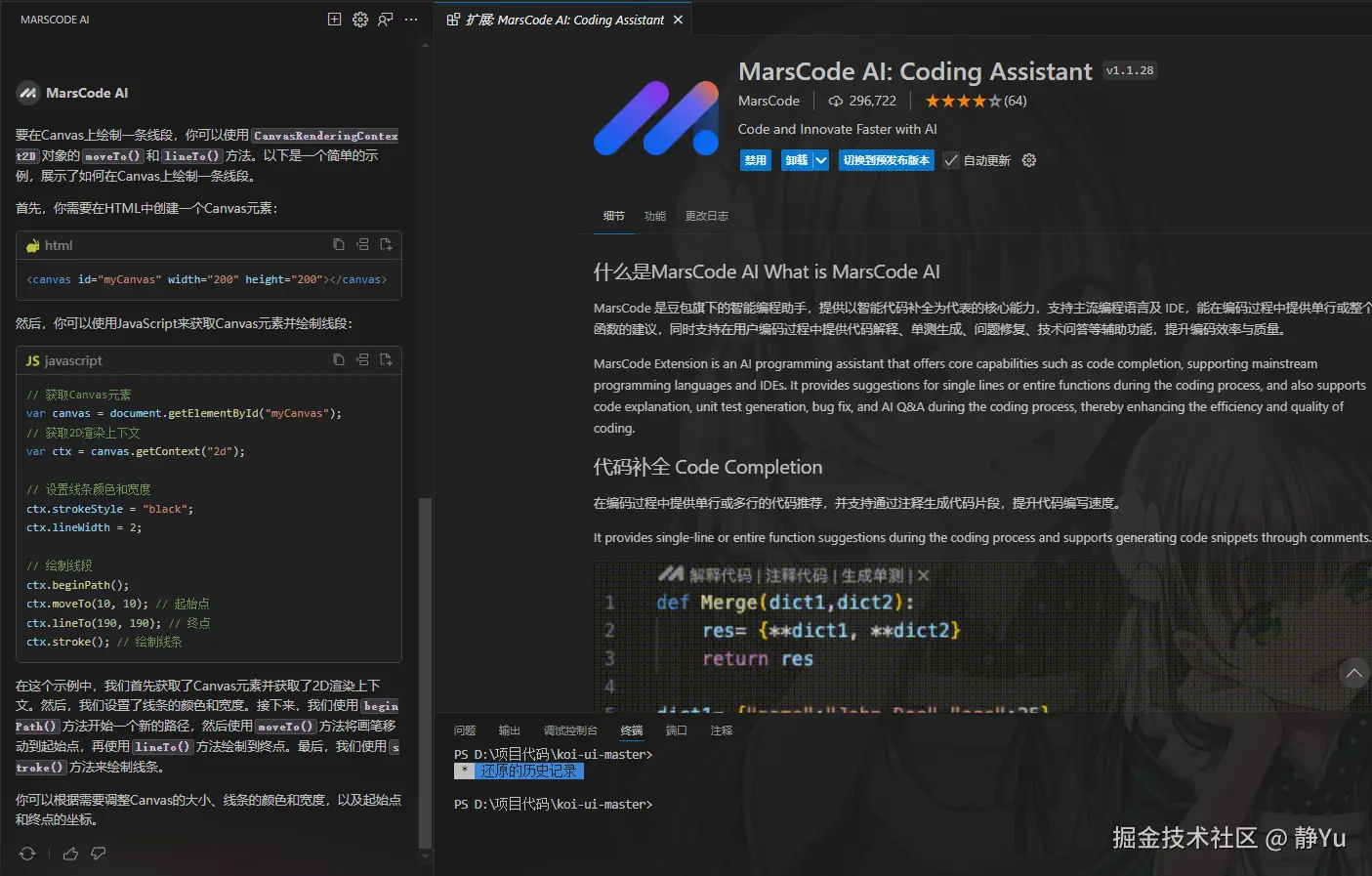The width and height of the screenshot is (1372, 876).
Task: Select the 更改日志 changelog tab
Action: (x=707, y=216)
